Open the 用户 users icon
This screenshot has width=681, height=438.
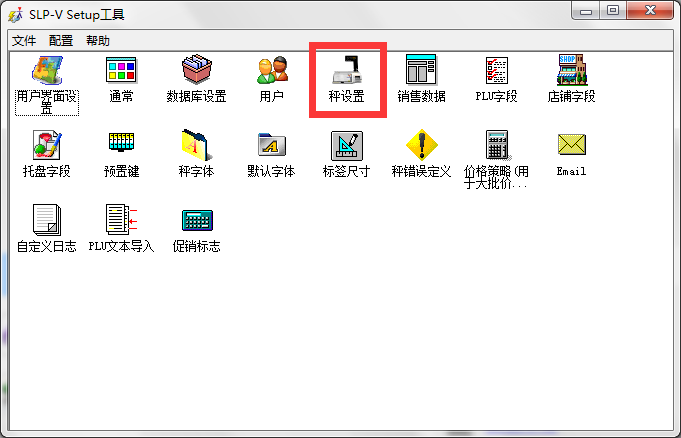272,70
